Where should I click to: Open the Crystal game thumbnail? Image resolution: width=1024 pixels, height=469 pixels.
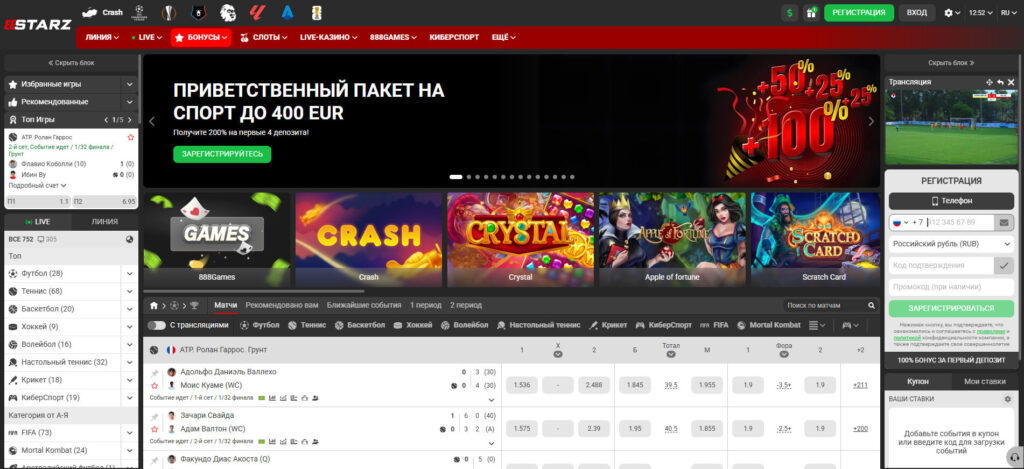point(520,240)
